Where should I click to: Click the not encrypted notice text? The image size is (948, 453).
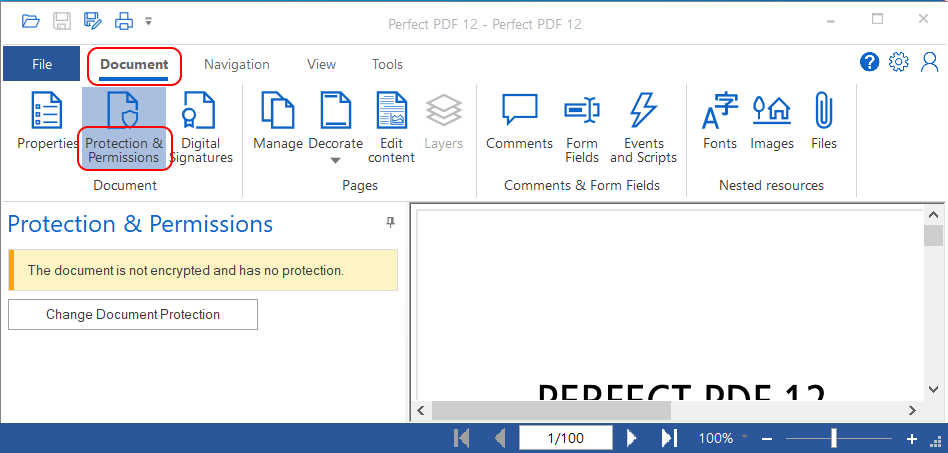click(186, 270)
